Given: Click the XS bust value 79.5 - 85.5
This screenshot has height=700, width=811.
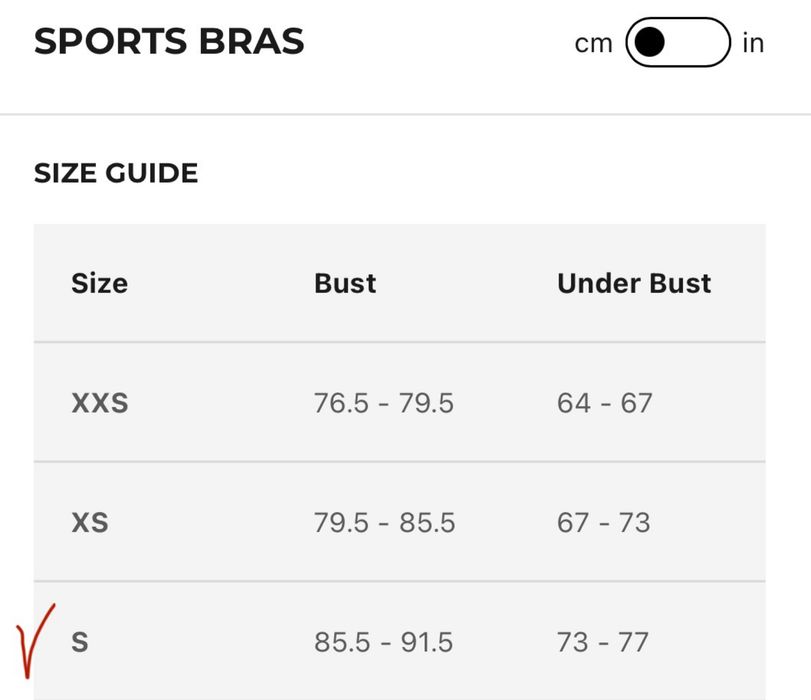Looking at the screenshot, I should (384, 523).
